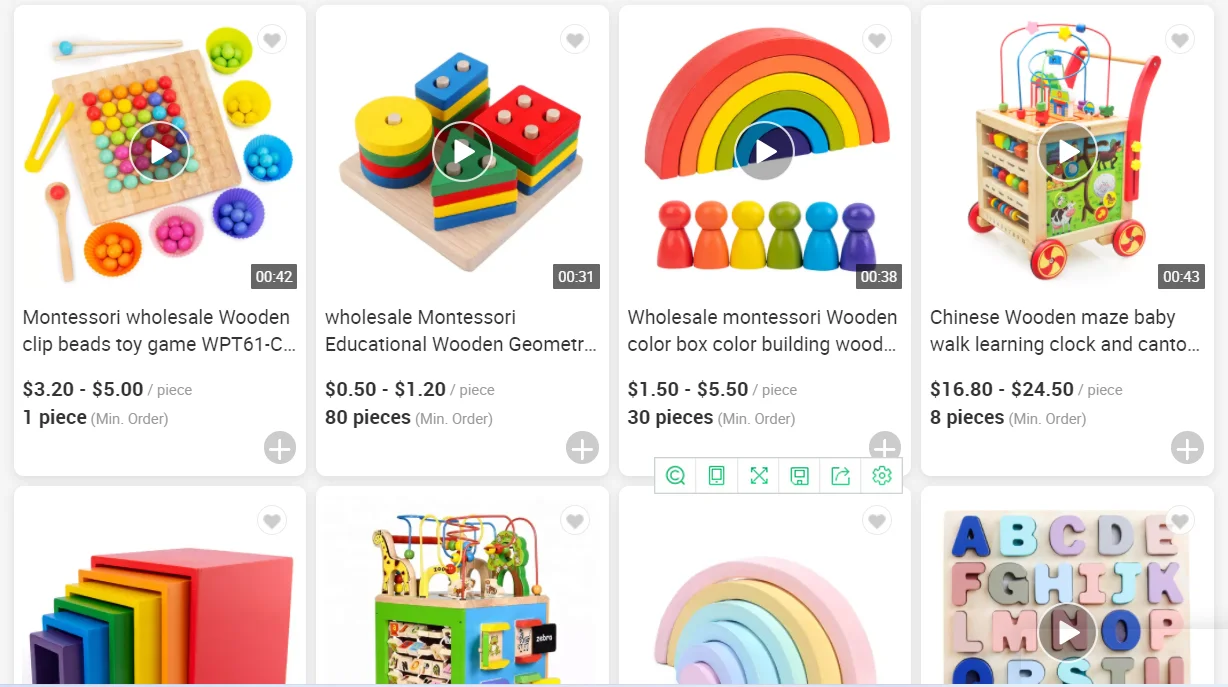Screen dimensions: 1228x687
Task: Play the alphabet puzzle video
Action: (1067, 633)
